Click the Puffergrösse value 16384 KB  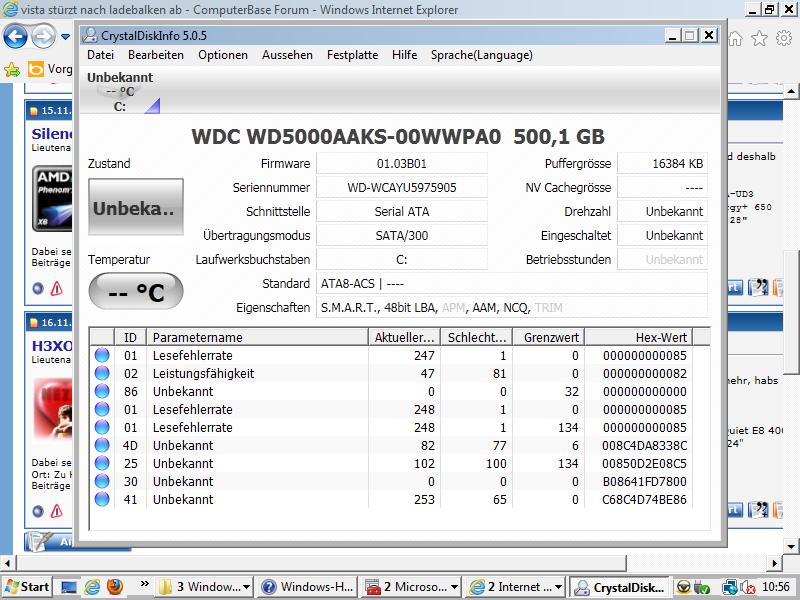click(x=662, y=164)
